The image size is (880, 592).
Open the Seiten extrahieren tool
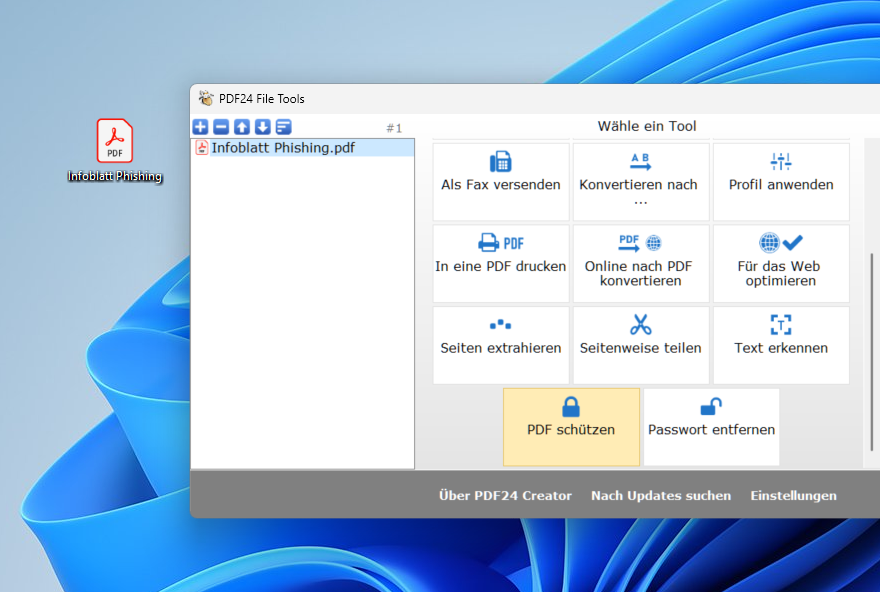click(501, 345)
